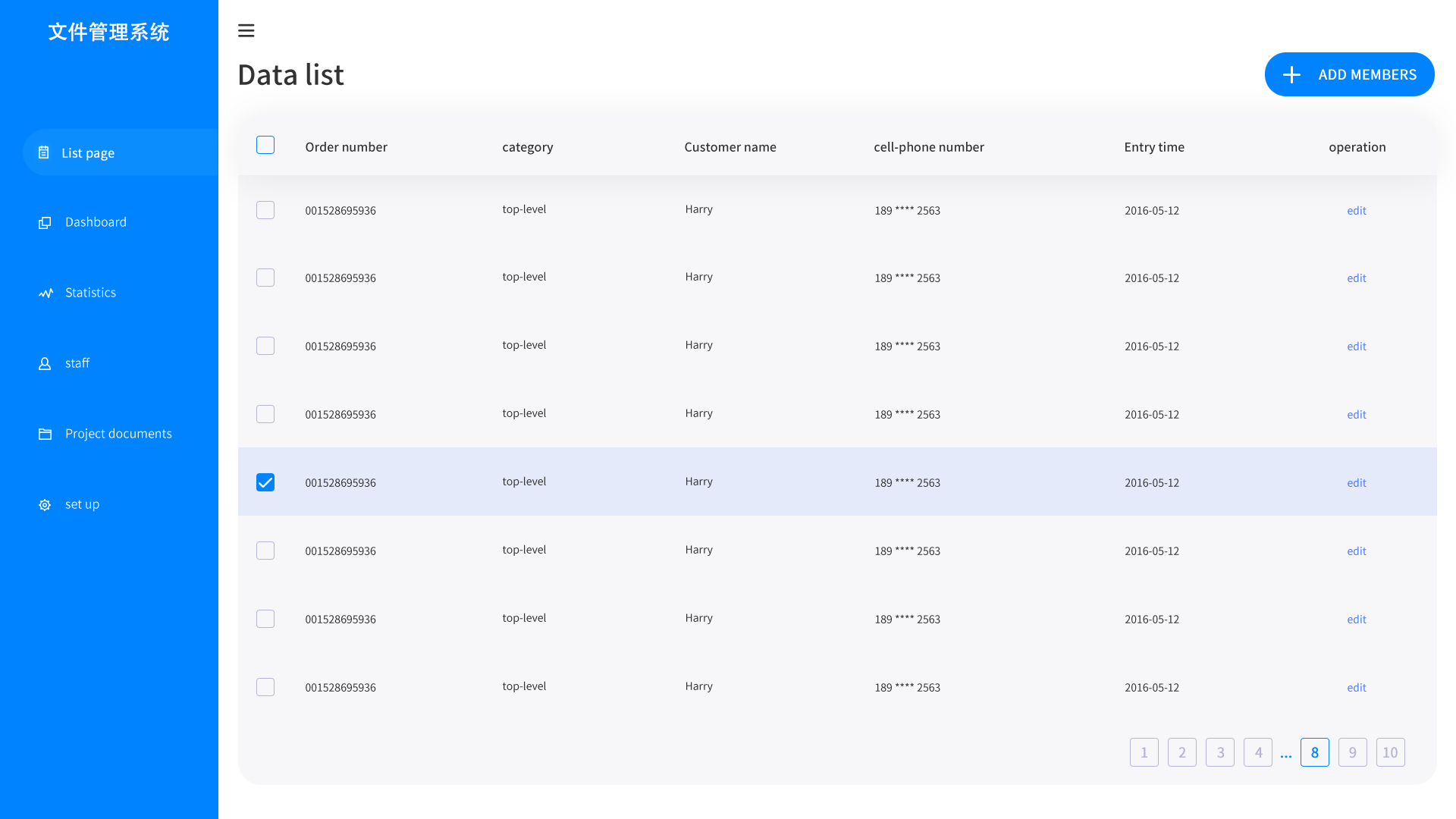The width and height of the screenshot is (1456, 819).
Task: Jump to pagination page 1
Action: coord(1144,752)
